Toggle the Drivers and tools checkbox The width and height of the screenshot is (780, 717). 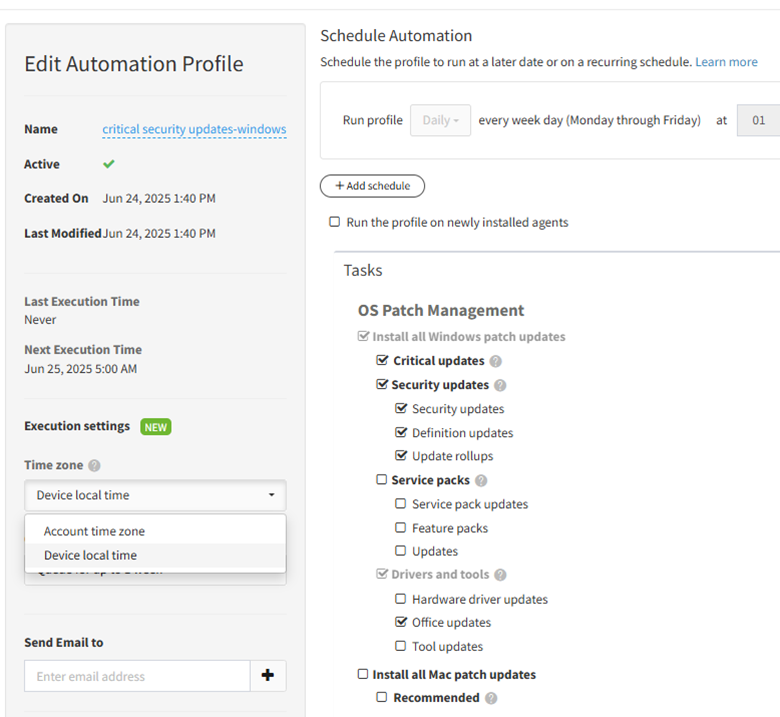(382, 574)
